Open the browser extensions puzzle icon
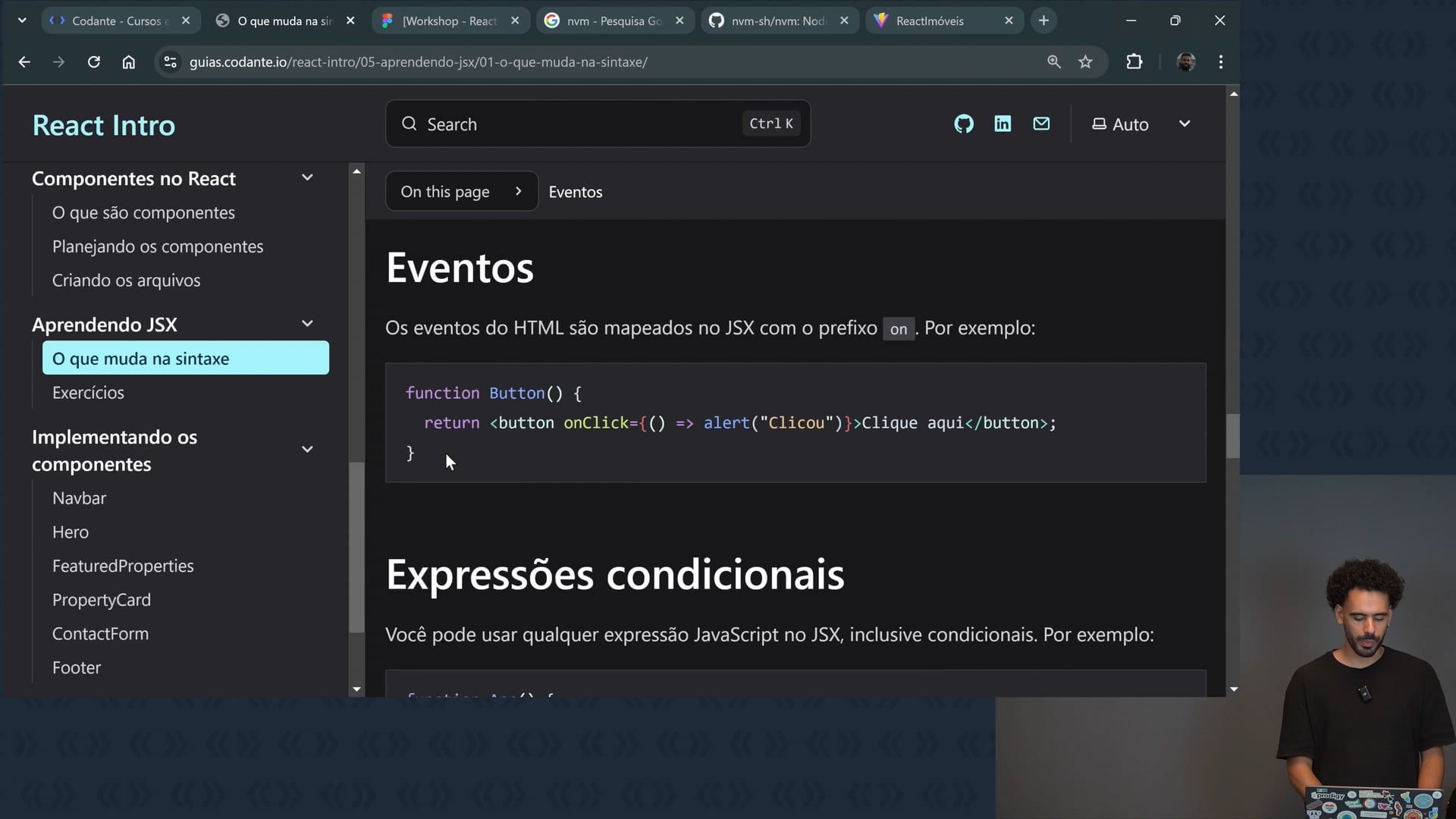Viewport: 1456px width, 819px height. pyautogui.click(x=1134, y=62)
